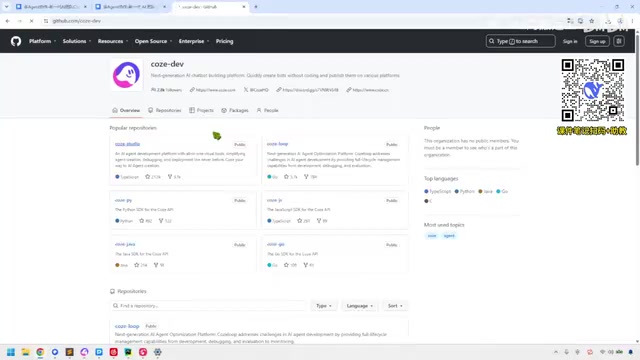Focus the GitHub Type / to search field
This screenshot has width=640, height=360.
point(520,41)
